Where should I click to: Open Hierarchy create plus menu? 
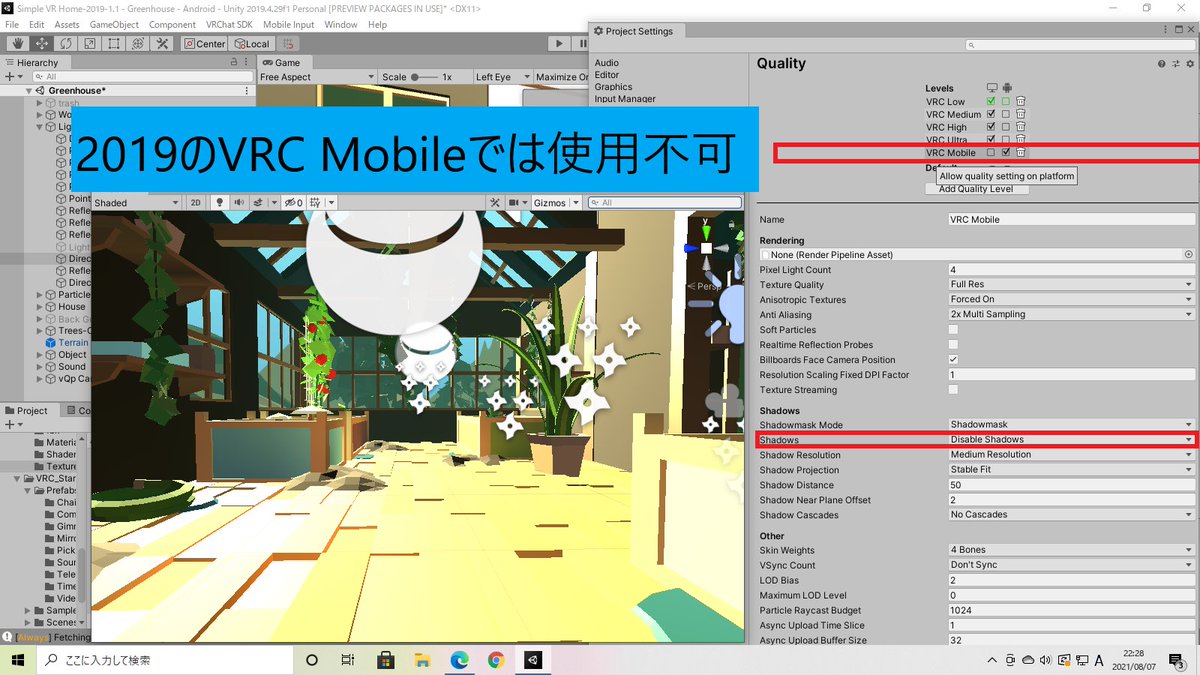(x=12, y=76)
